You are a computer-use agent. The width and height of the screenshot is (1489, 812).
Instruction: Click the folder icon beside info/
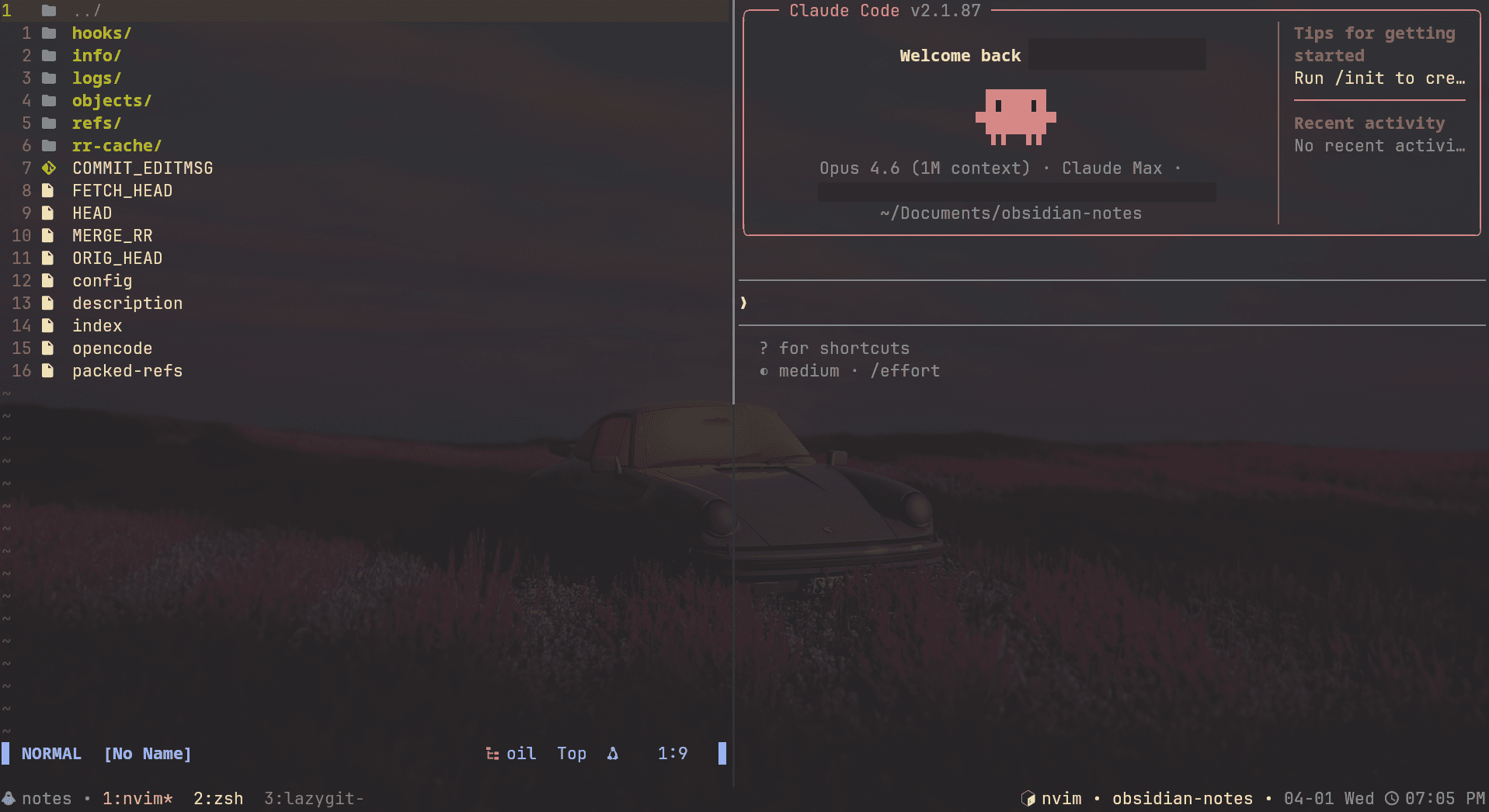click(x=49, y=56)
